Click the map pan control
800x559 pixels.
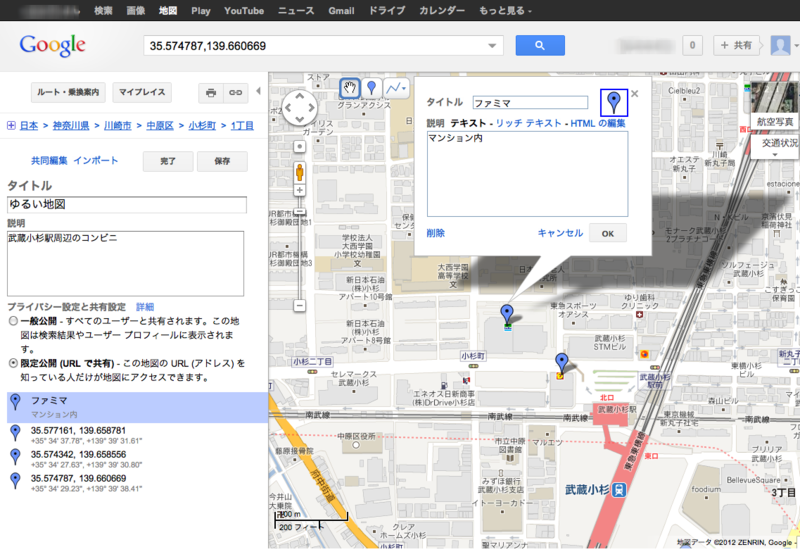coord(299,108)
